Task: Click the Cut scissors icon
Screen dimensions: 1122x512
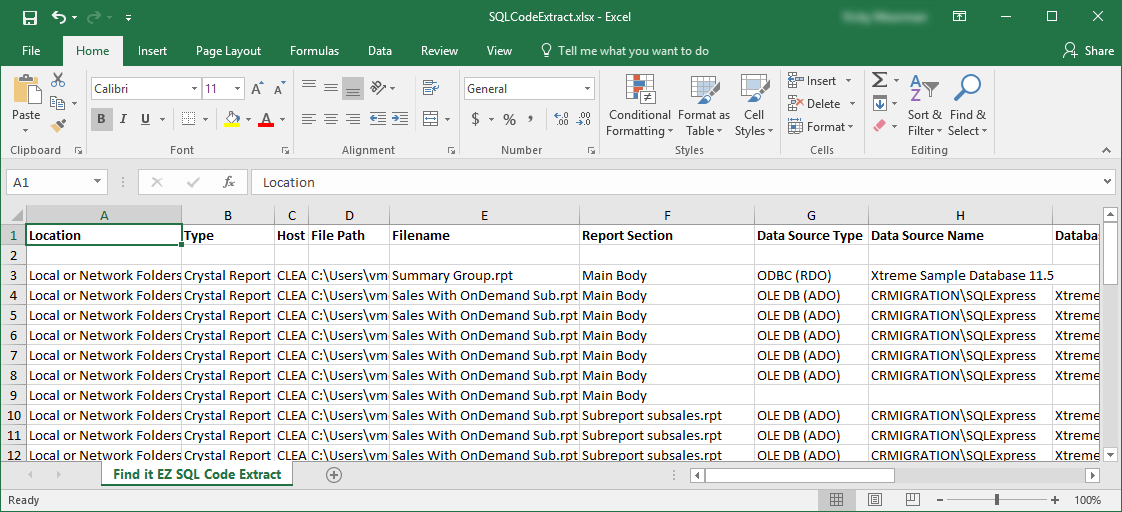Action: 58,80
